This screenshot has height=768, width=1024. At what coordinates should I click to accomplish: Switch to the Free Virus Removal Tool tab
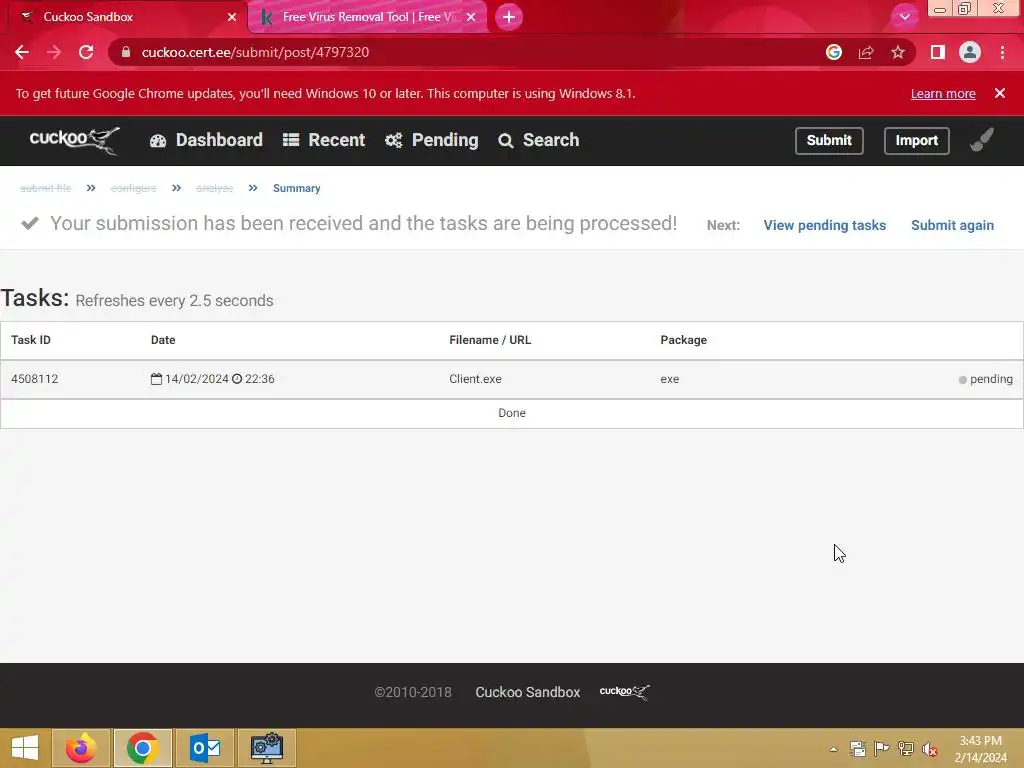[x=369, y=17]
